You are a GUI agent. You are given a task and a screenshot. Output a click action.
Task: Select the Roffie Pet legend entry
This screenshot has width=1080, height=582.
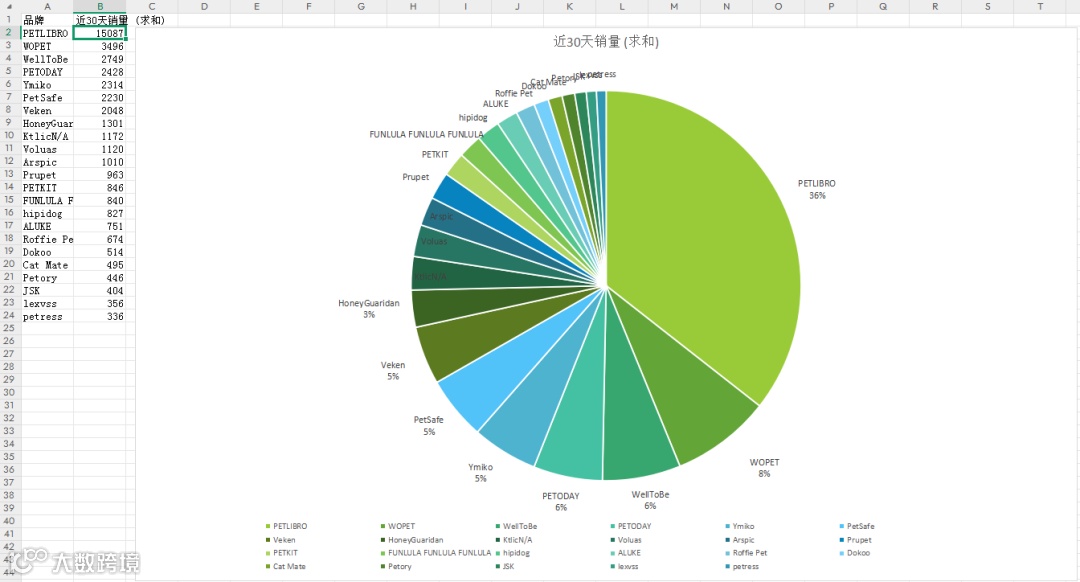pos(746,553)
